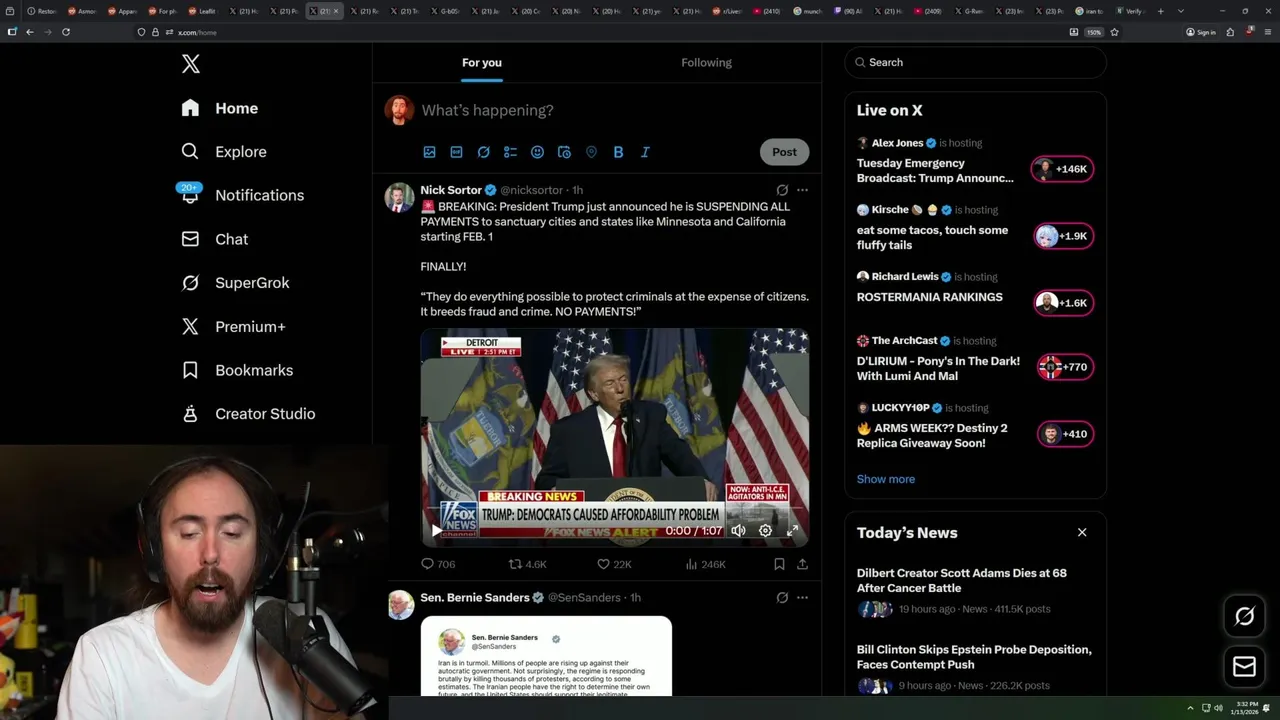Reply to Nick Sortor post (706)

click(x=438, y=564)
